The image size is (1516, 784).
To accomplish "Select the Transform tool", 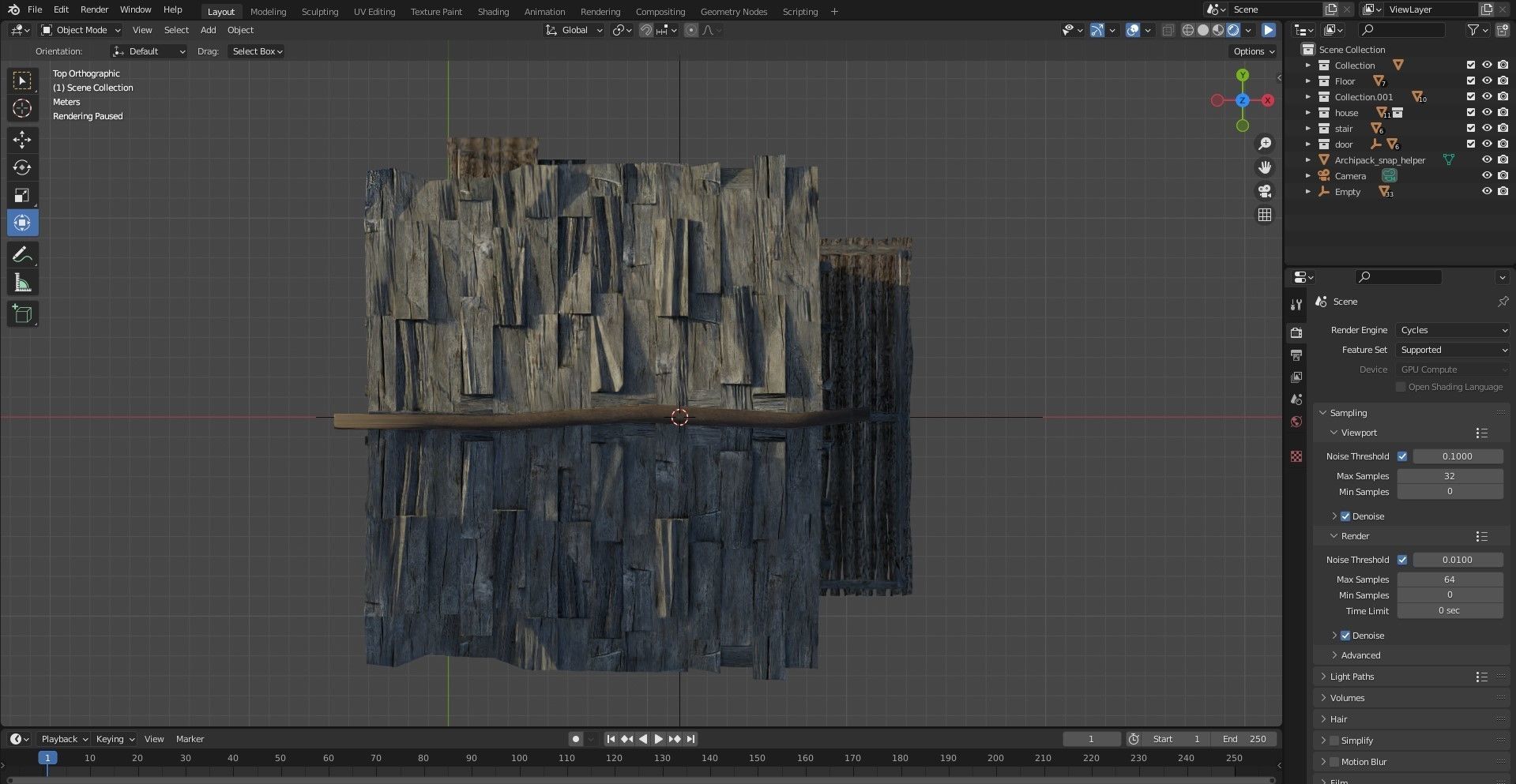I will [x=22, y=223].
